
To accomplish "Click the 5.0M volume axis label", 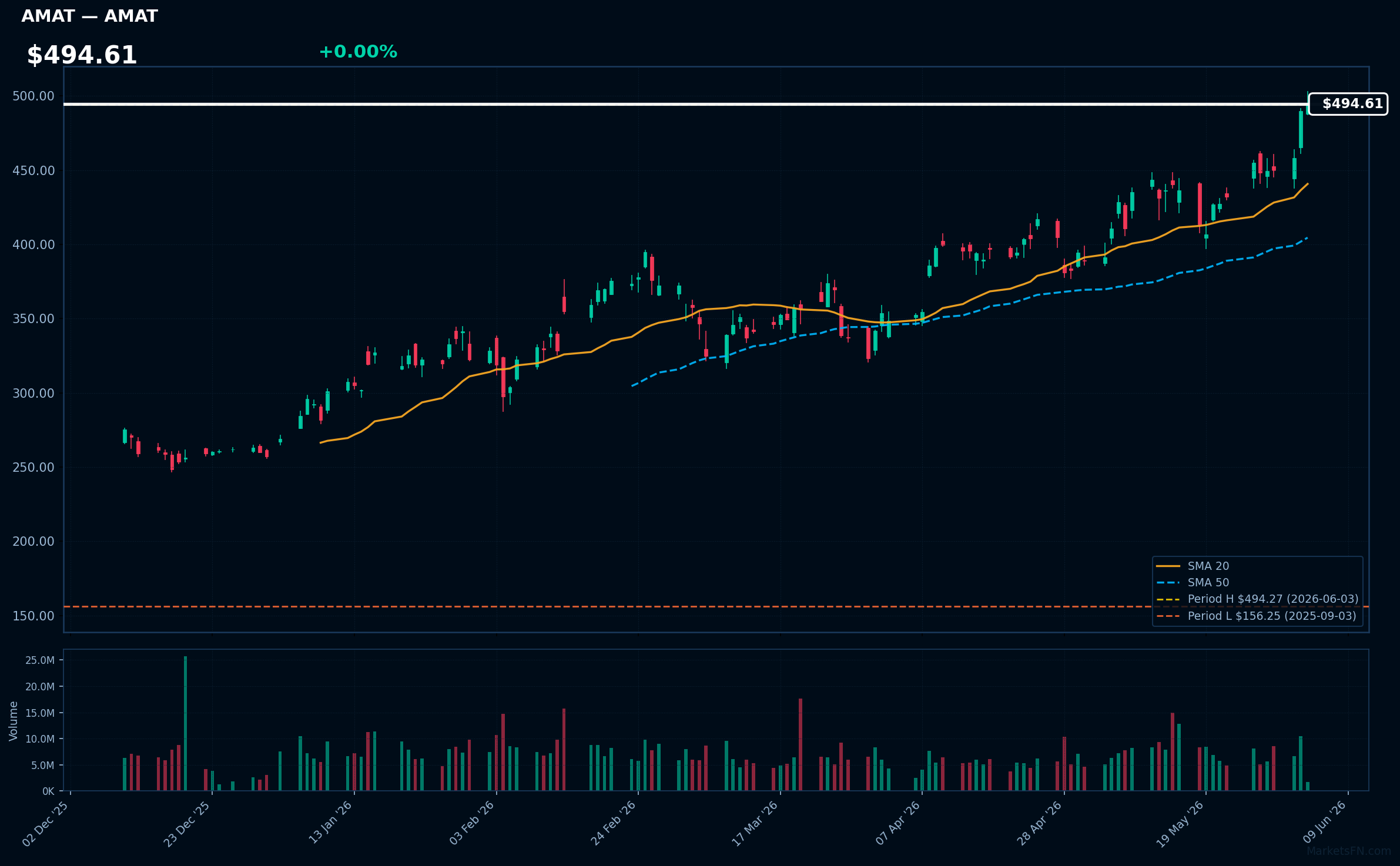I will pyautogui.click(x=43, y=766).
